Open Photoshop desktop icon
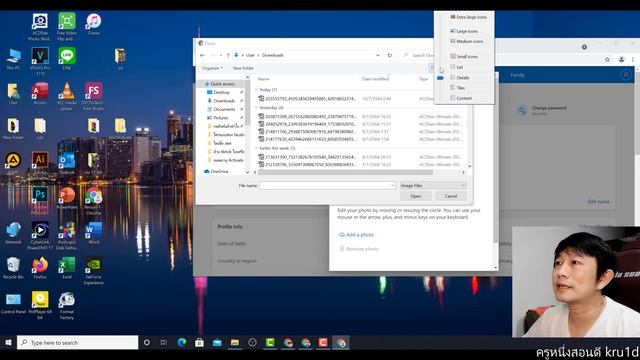This screenshot has height=360, width=640. click(40, 200)
